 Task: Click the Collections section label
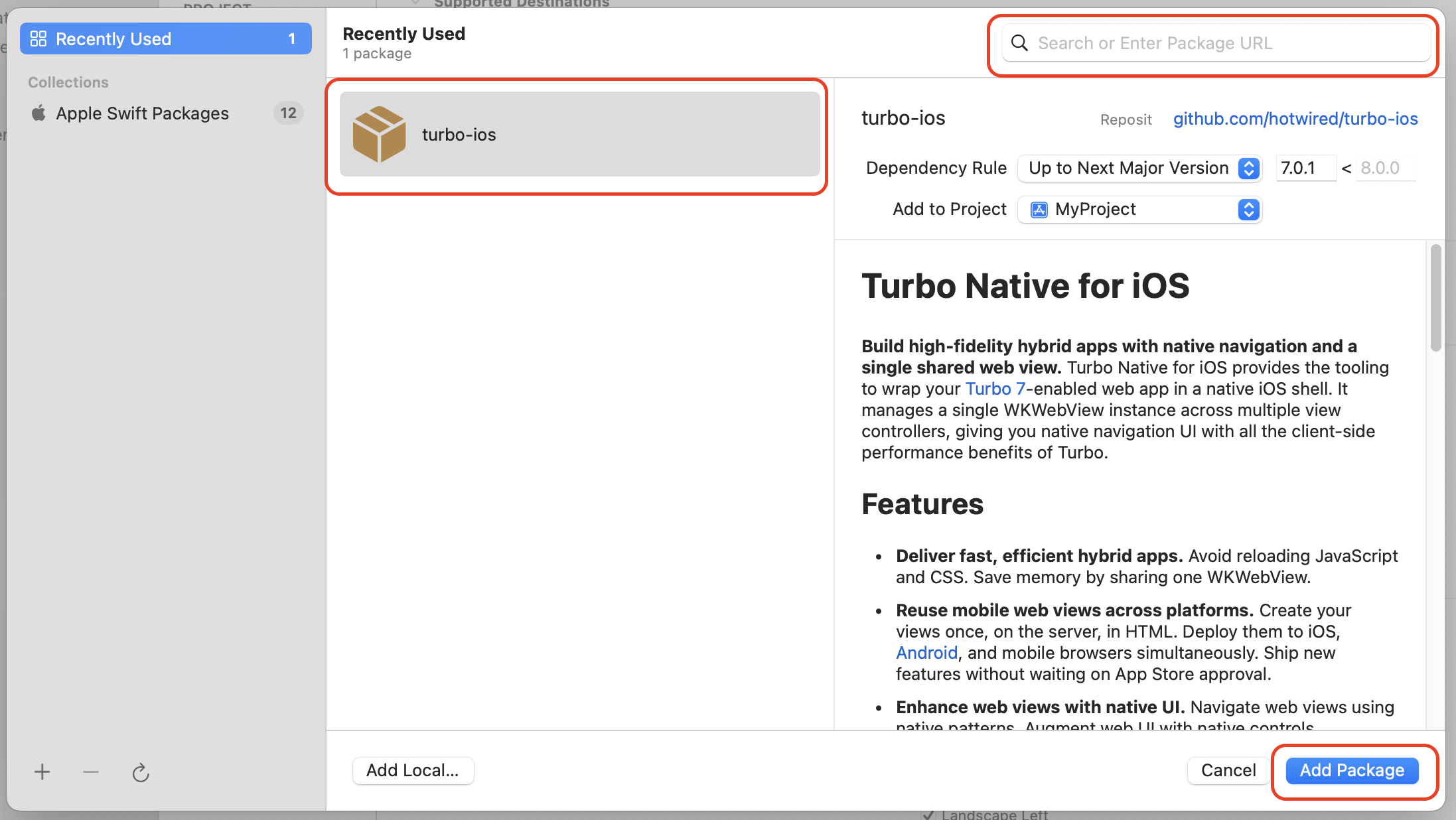coord(68,82)
